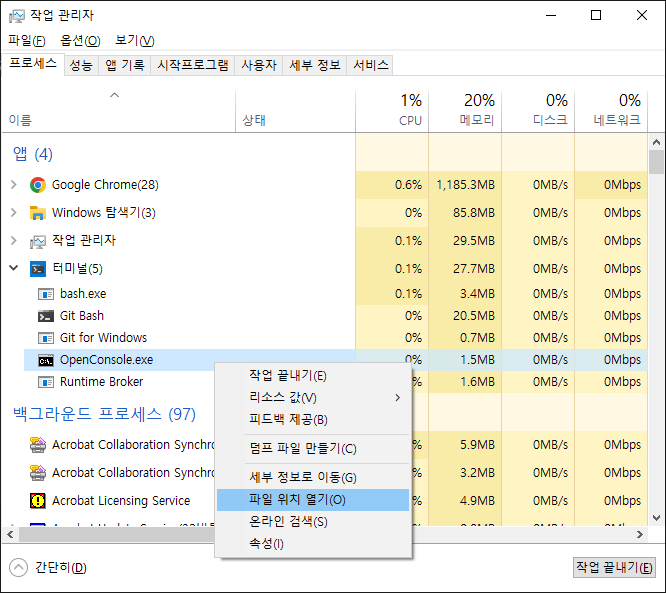Switch to the 세부 정보 tab

coord(315,65)
